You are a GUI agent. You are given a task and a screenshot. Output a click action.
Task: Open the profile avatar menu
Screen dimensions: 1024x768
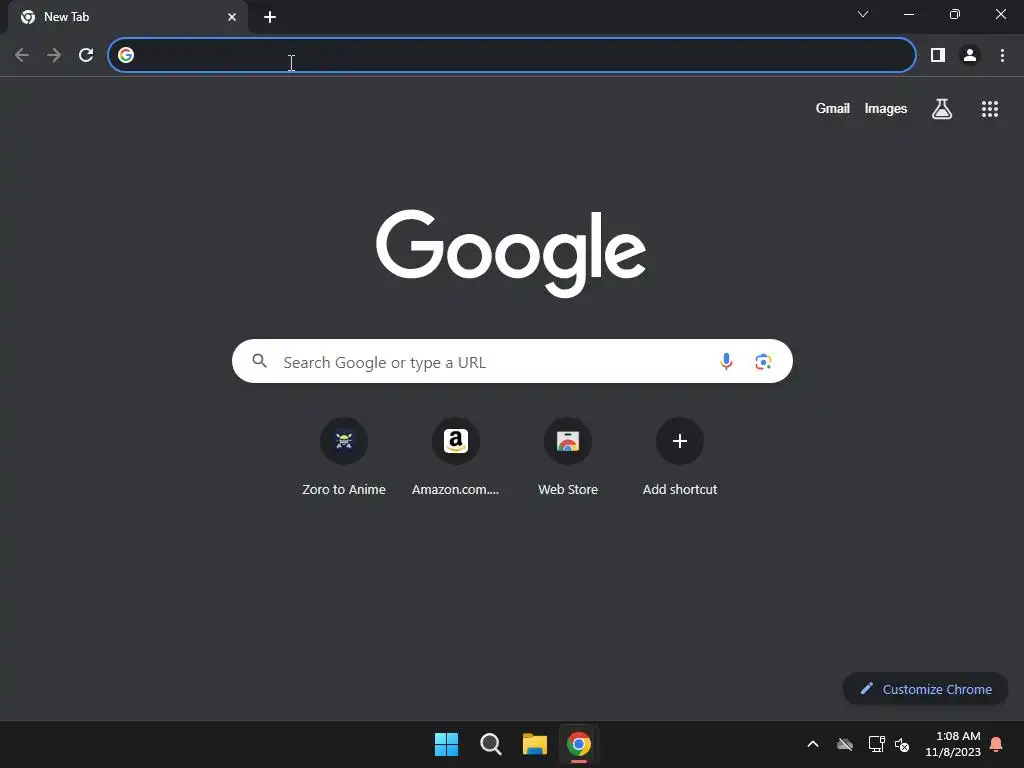pyautogui.click(x=970, y=56)
